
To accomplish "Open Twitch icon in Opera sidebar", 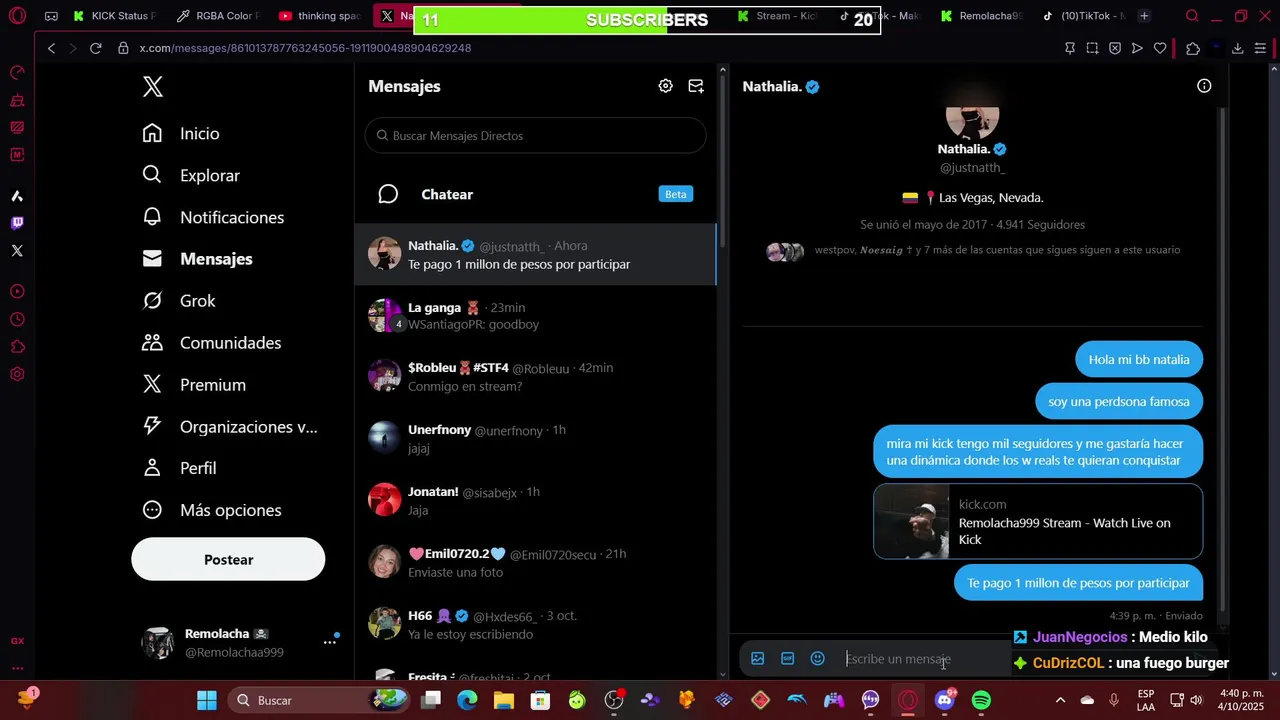I will click(17, 223).
